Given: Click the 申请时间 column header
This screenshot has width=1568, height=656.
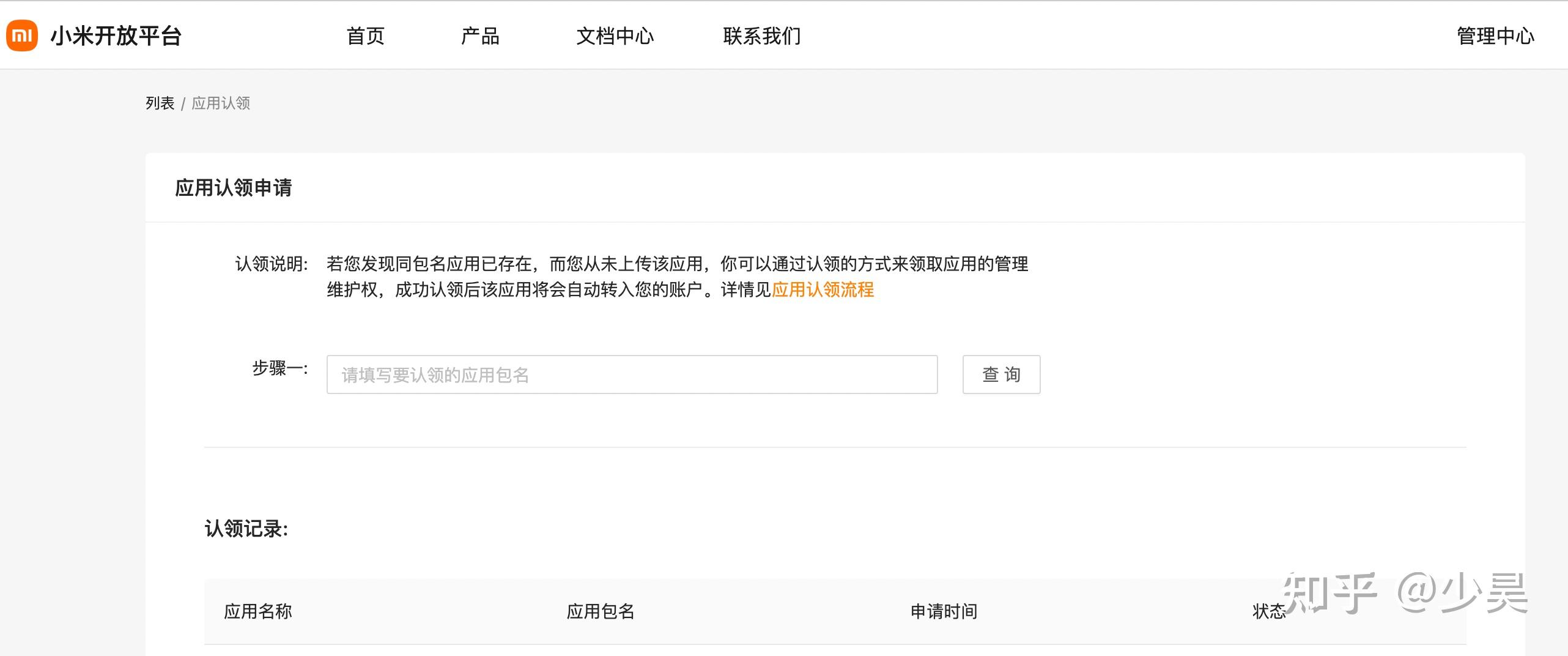Looking at the screenshot, I should (x=944, y=611).
